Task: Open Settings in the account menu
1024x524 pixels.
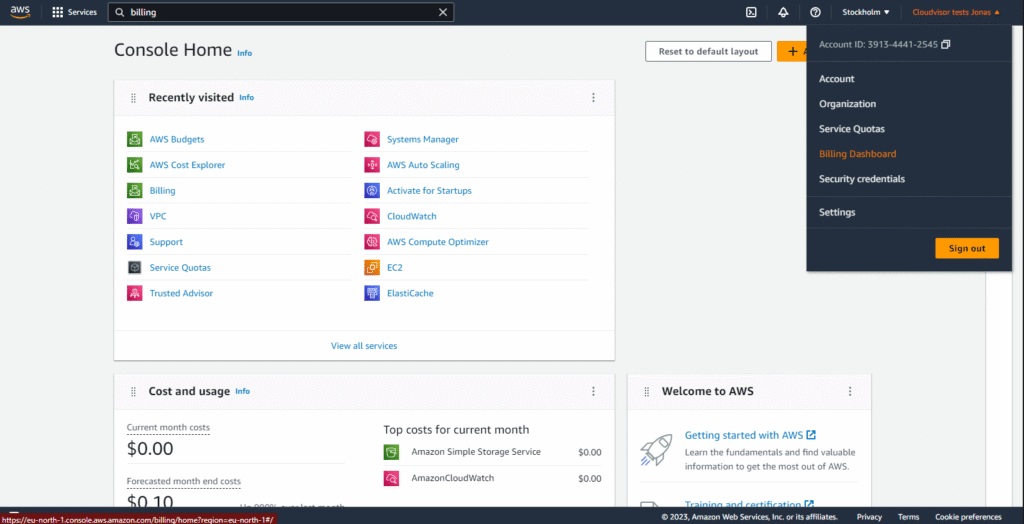Action: pos(837,212)
